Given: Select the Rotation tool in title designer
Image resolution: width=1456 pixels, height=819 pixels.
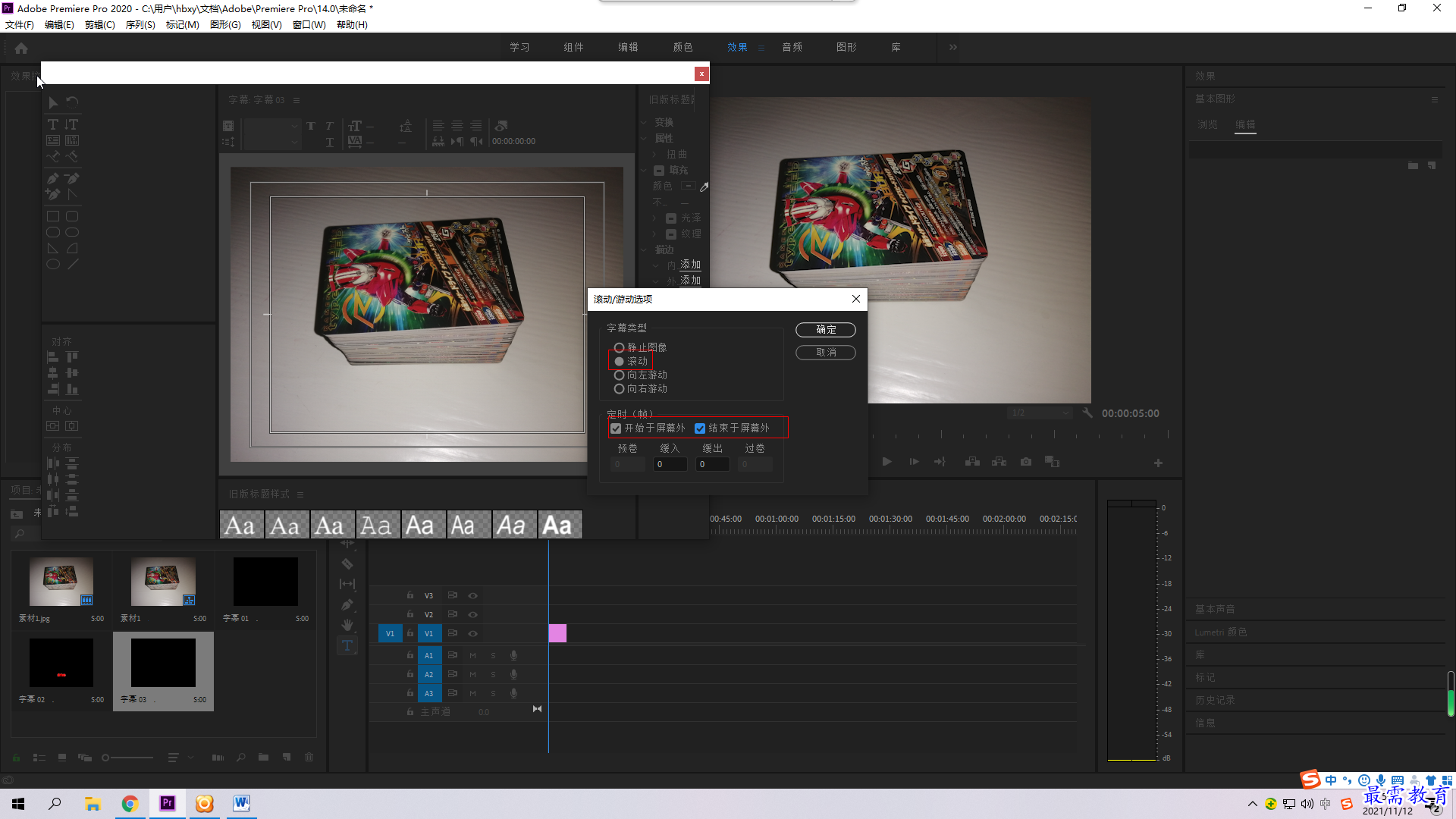Looking at the screenshot, I should (72, 102).
